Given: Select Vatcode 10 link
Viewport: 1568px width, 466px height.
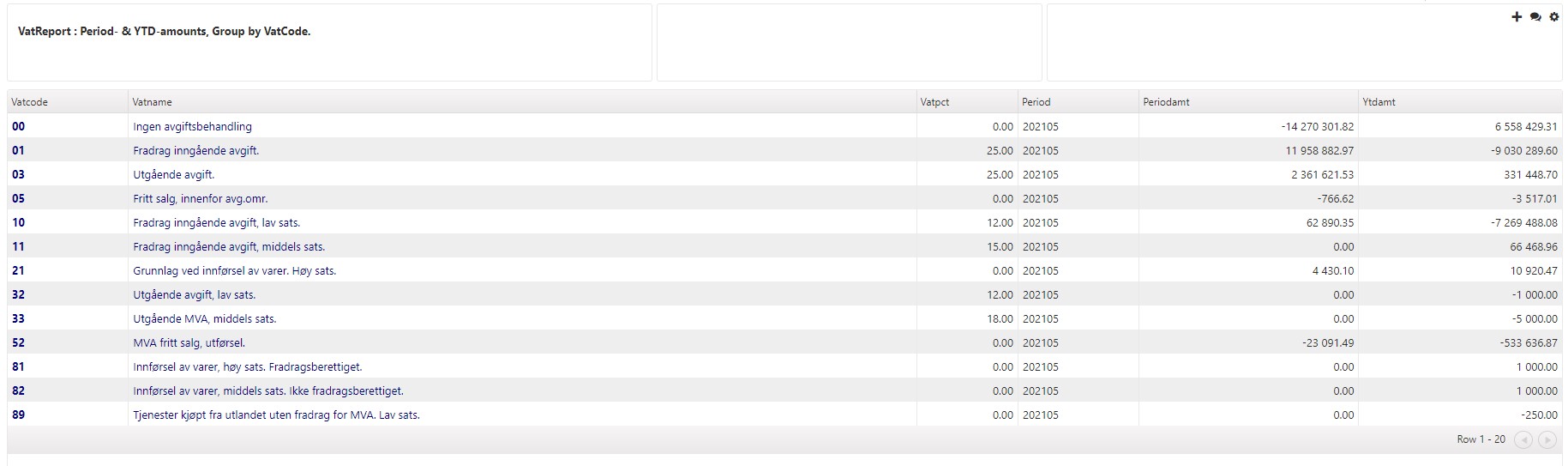Looking at the screenshot, I should click(x=18, y=223).
